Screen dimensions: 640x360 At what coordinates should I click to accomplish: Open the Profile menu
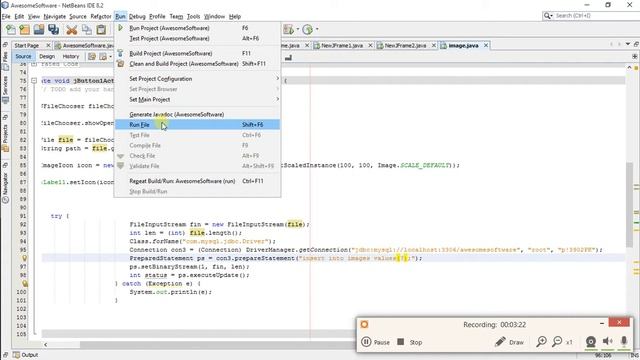pos(157,16)
